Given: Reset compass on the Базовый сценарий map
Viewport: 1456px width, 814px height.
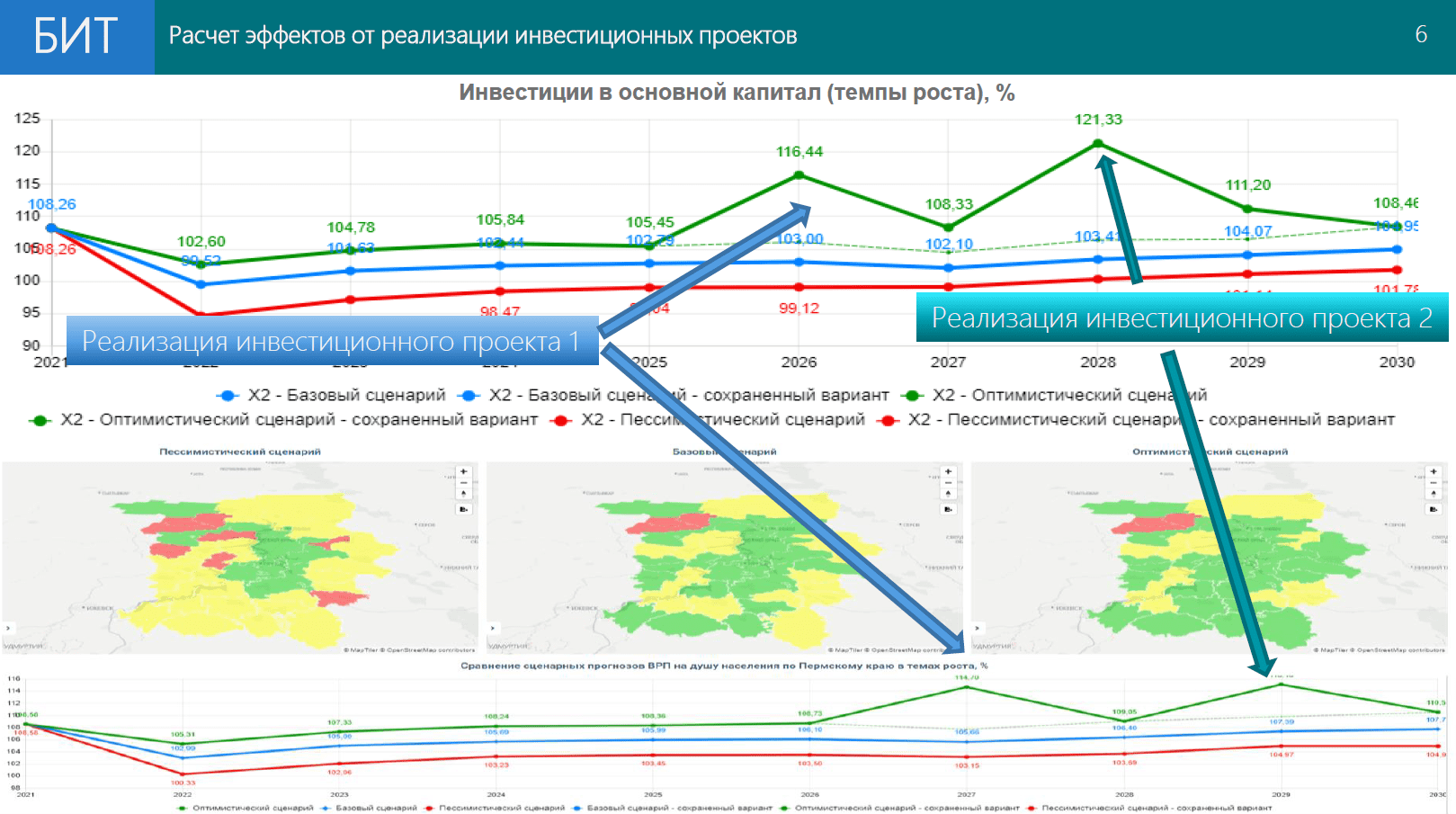Looking at the screenshot, I should click(948, 493).
